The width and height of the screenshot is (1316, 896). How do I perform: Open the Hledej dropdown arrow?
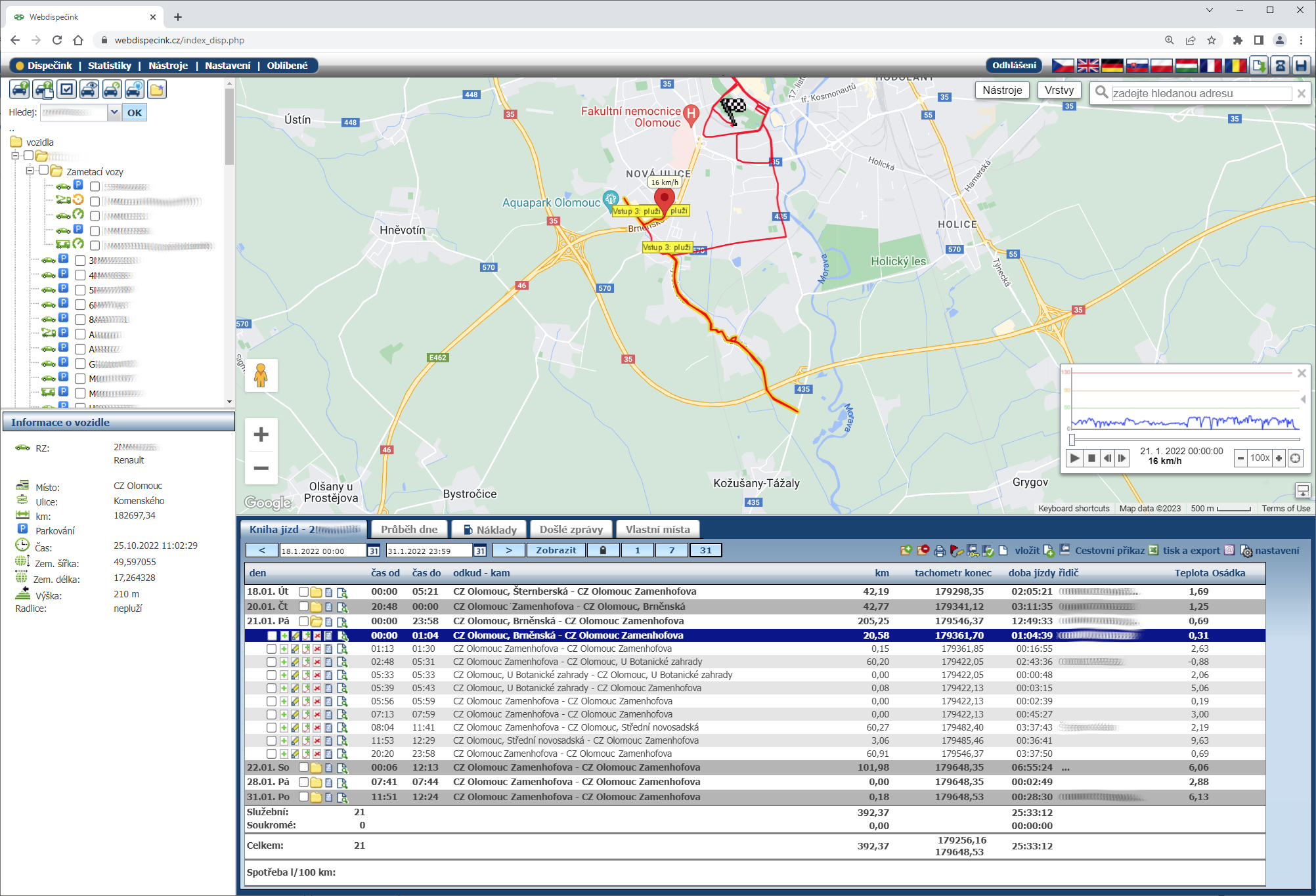pyautogui.click(x=114, y=112)
